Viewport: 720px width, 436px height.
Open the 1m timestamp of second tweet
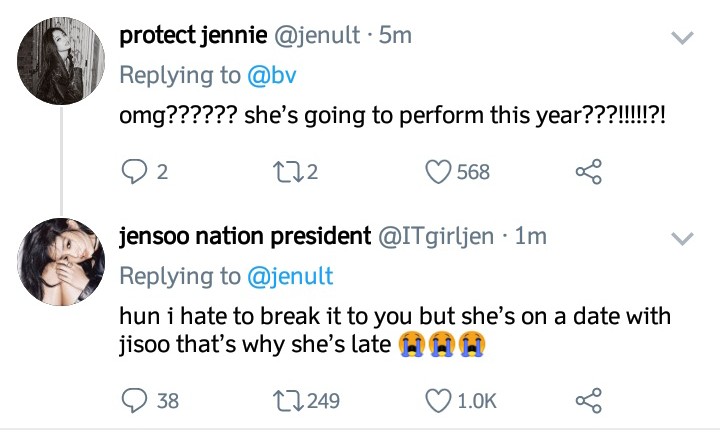[531, 237]
